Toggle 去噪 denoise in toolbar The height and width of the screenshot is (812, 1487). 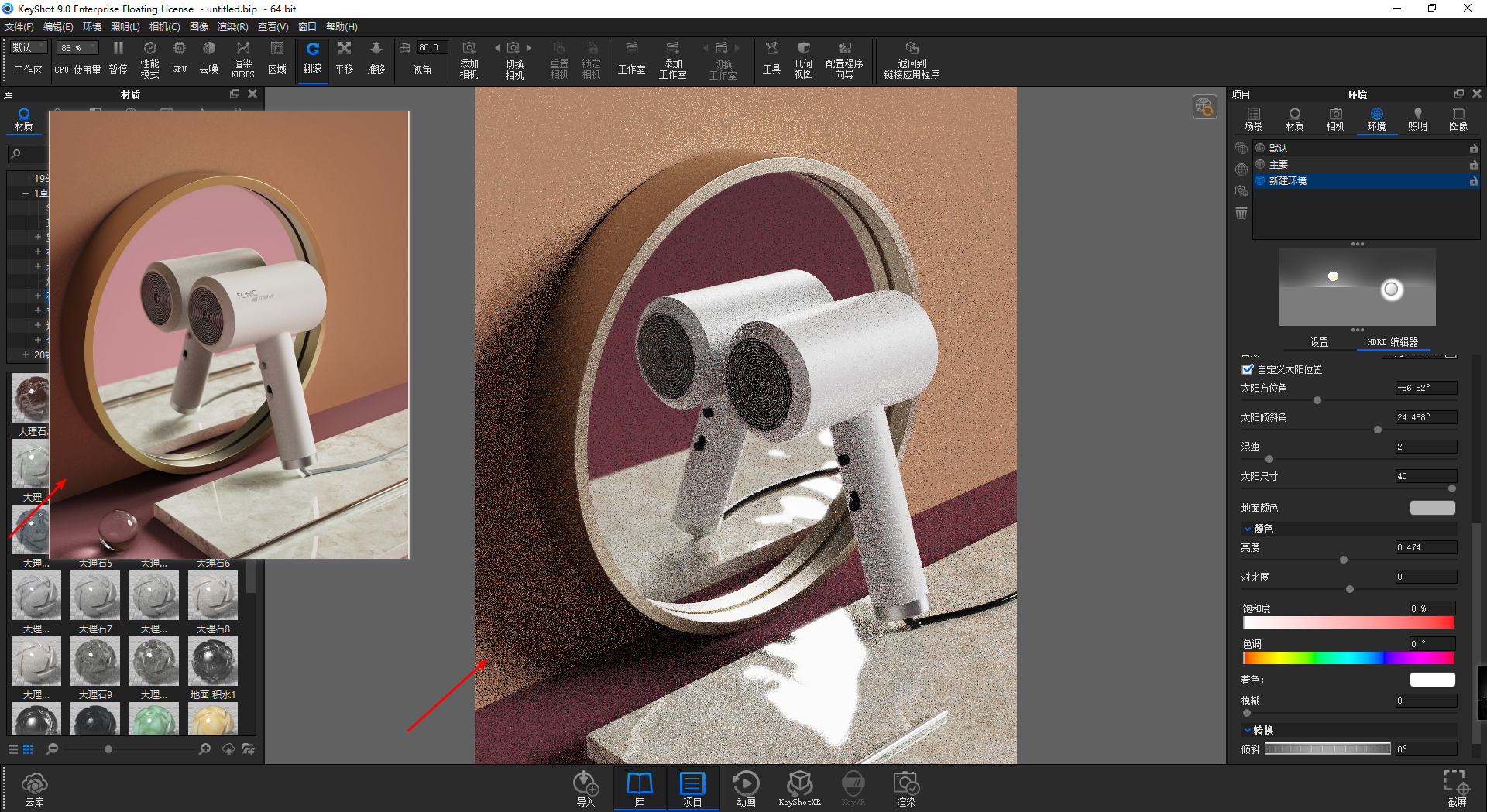[x=209, y=58]
